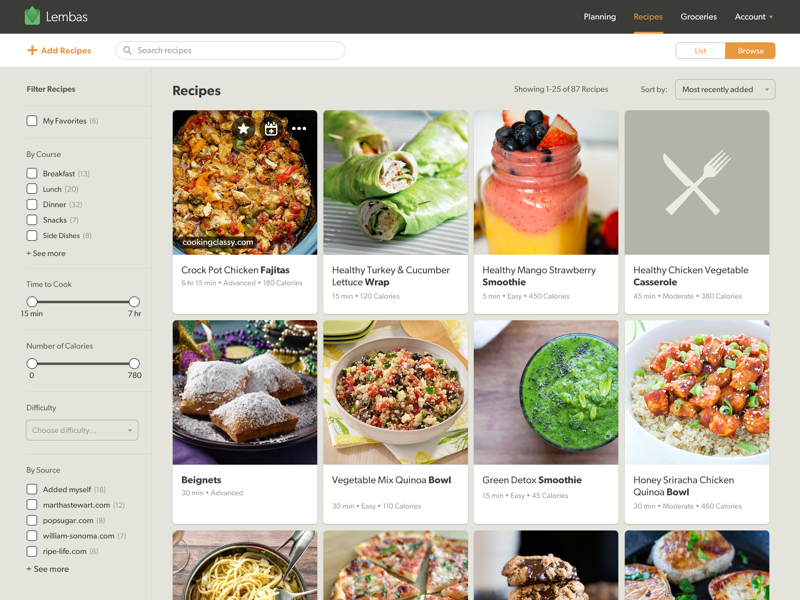Check the Side Dishes course filter
The width and height of the screenshot is (800, 600).
click(32, 235)
